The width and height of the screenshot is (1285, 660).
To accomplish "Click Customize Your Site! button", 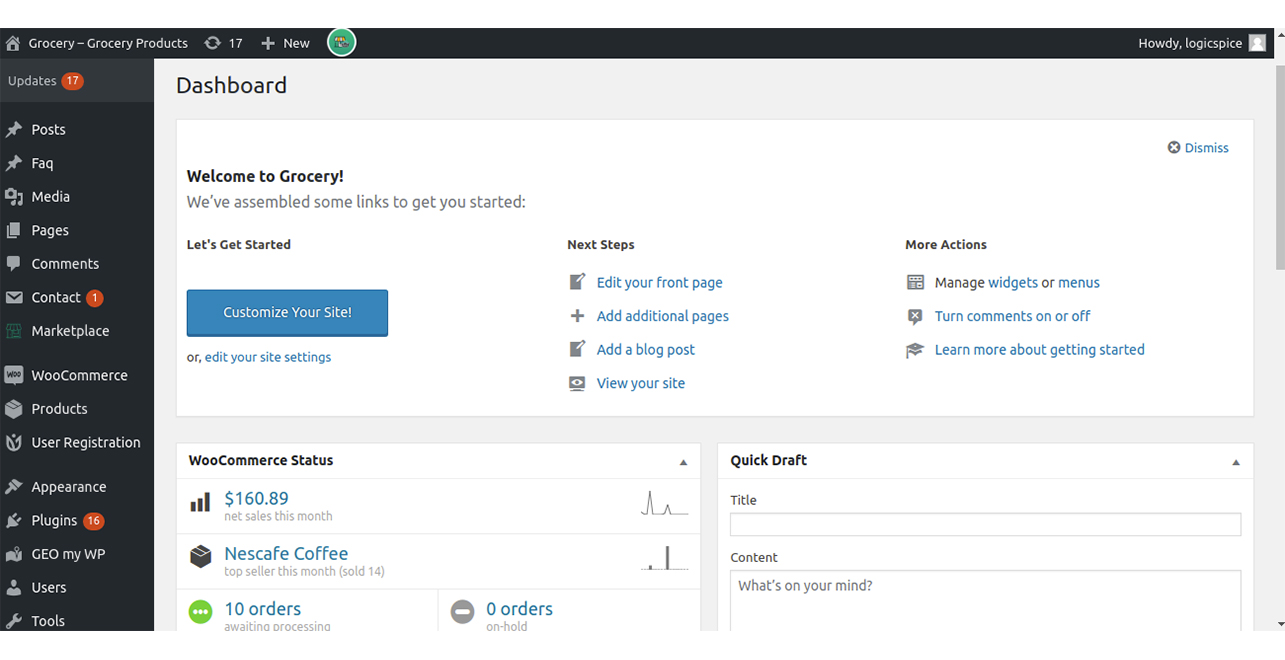I will [x=287, y=313].
